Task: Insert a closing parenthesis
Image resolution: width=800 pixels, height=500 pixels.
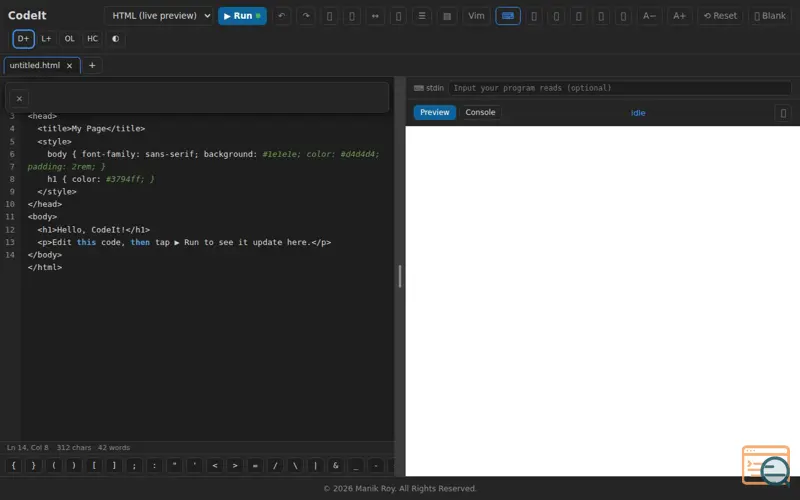Action: (x=74, y=465)
